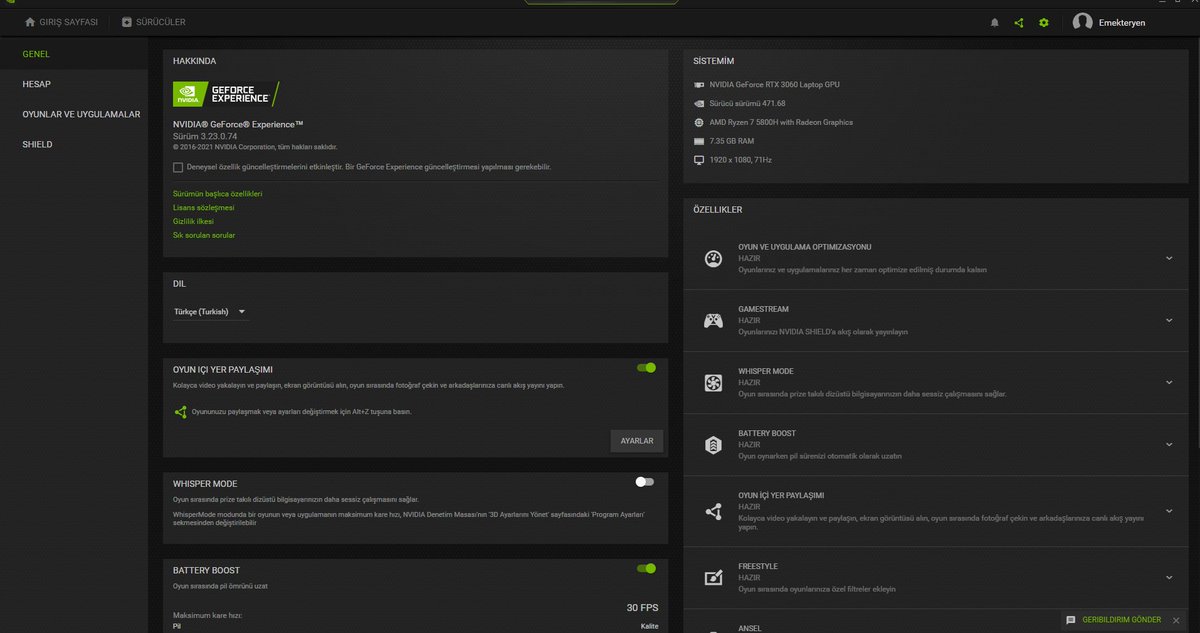Click the Özellikler heading
1200x633 pixels.
click(x=717, y=210)
